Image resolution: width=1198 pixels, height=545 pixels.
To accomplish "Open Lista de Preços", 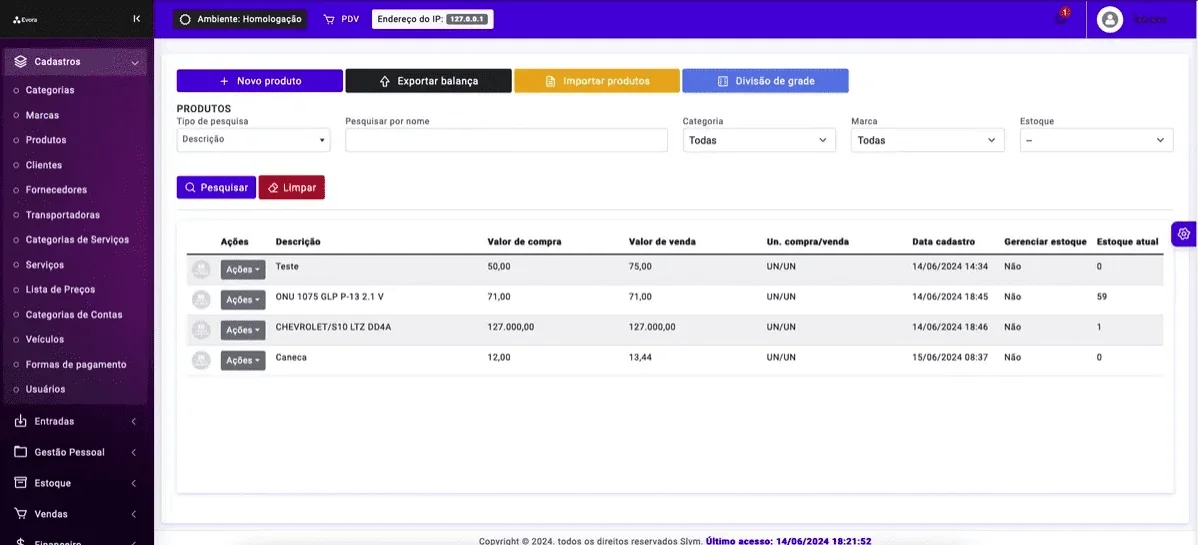I will coord(60,290).
